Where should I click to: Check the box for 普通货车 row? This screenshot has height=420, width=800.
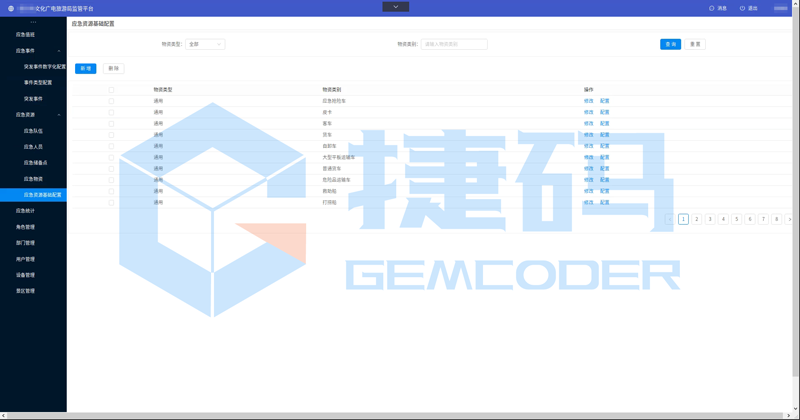[x=111, y=168]
